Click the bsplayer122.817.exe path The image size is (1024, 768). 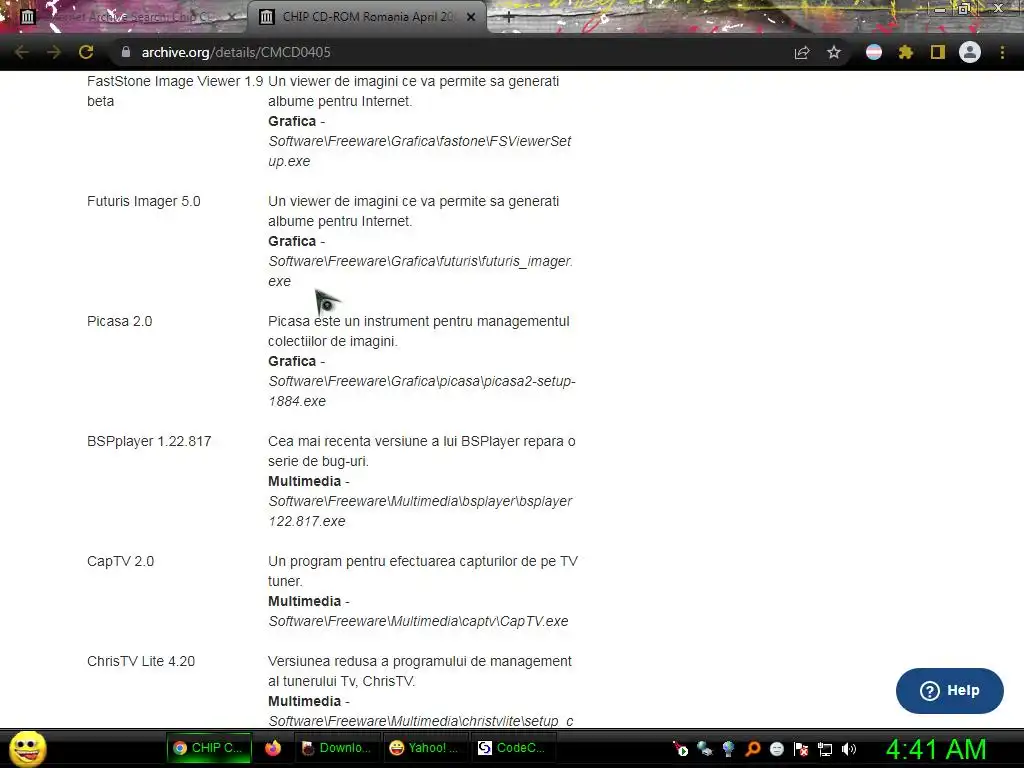(420, 511)
